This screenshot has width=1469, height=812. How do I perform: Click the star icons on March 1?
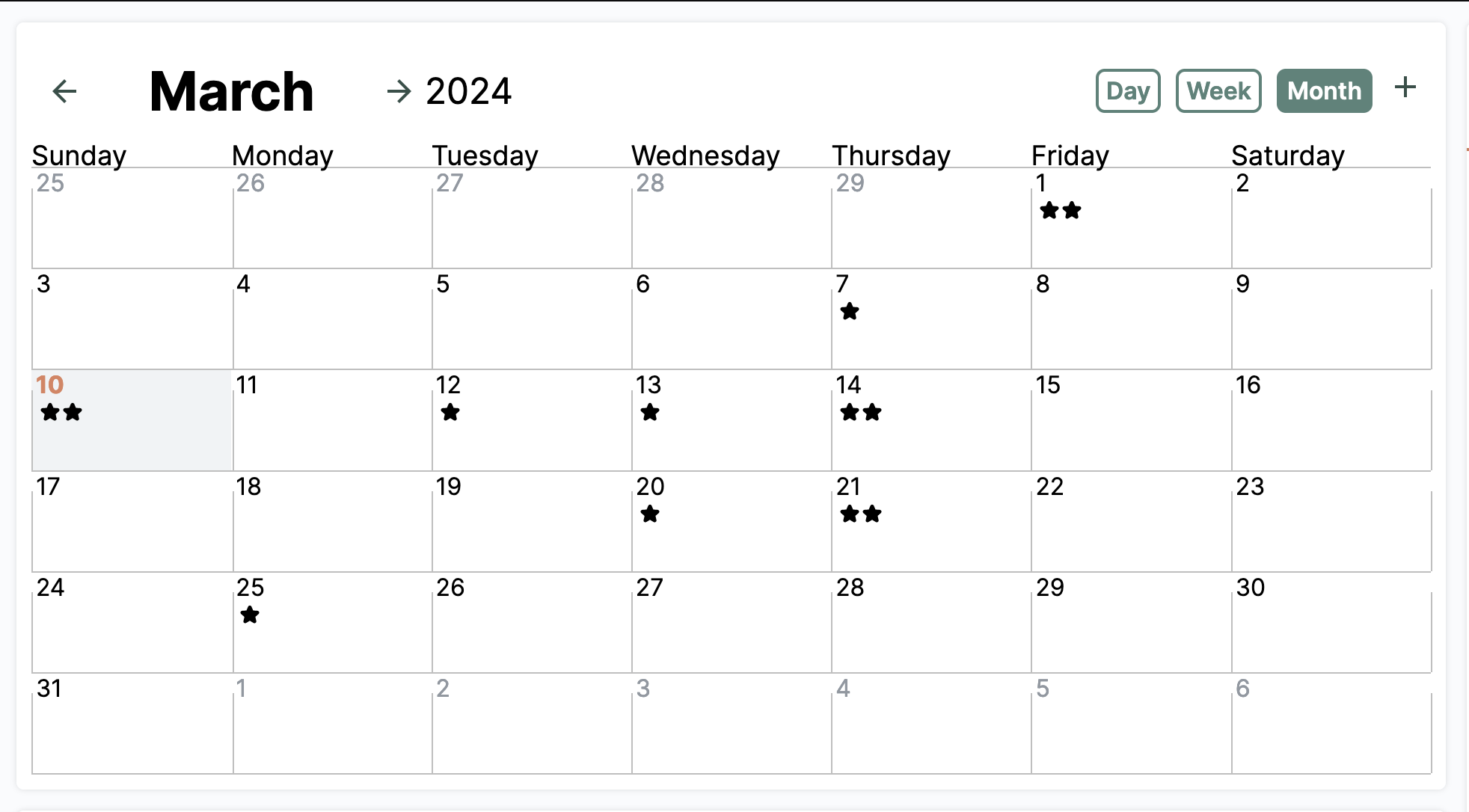1061,211
